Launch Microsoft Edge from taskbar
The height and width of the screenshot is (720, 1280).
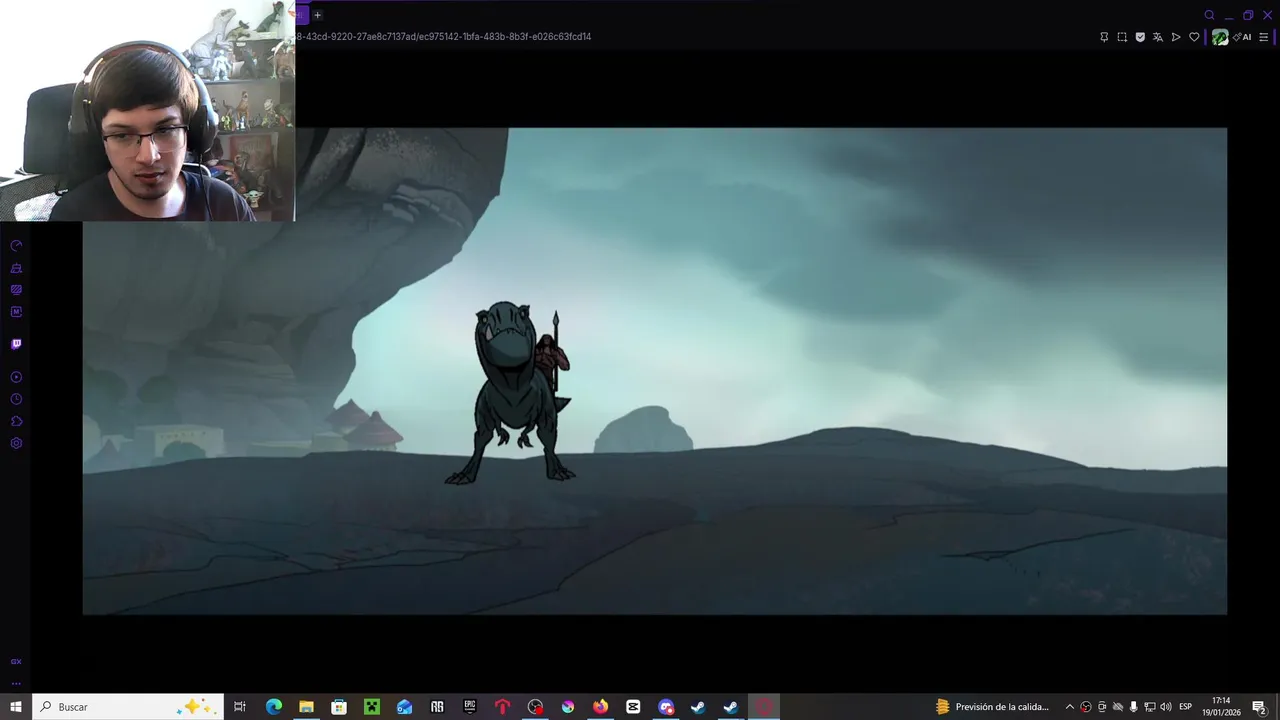(x=274, y=707)
